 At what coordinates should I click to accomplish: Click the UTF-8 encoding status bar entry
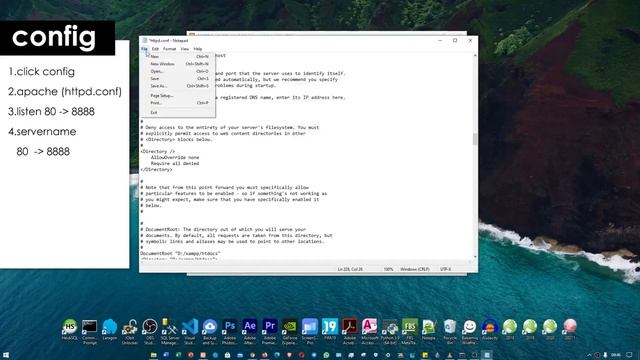coord(445,269)
